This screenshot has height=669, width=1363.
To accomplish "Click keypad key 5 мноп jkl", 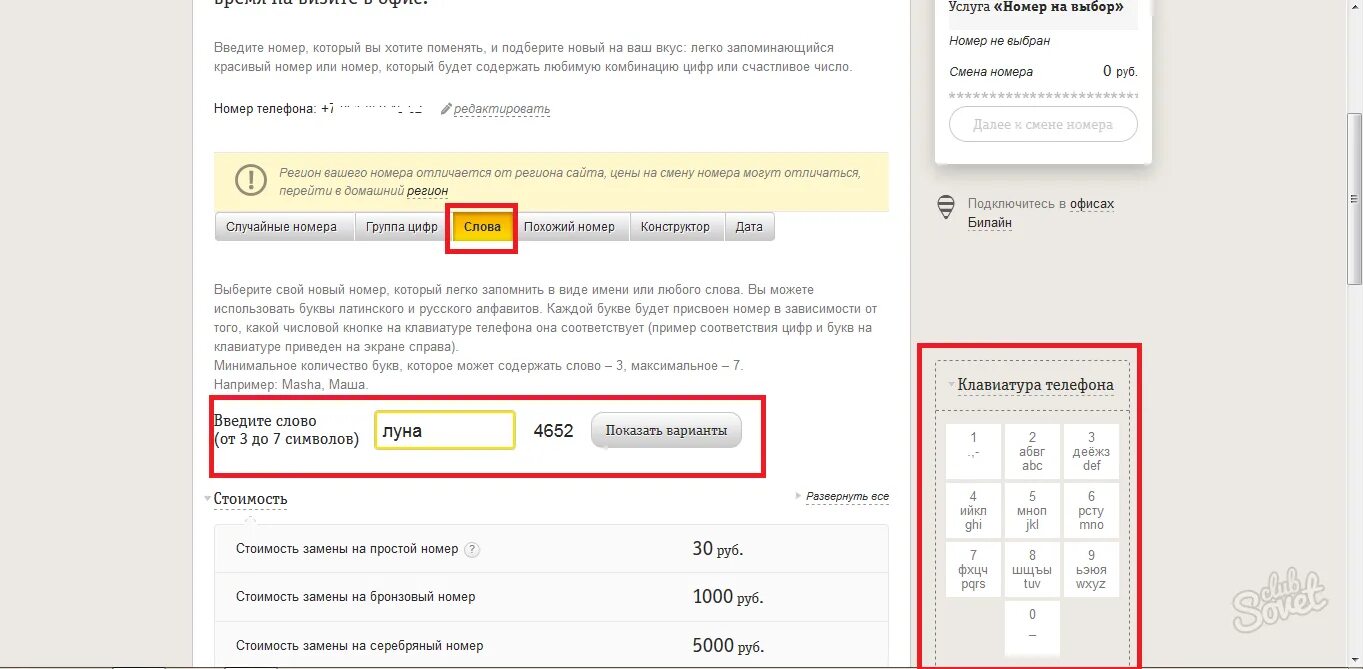I will click(x=1032, y=510).
